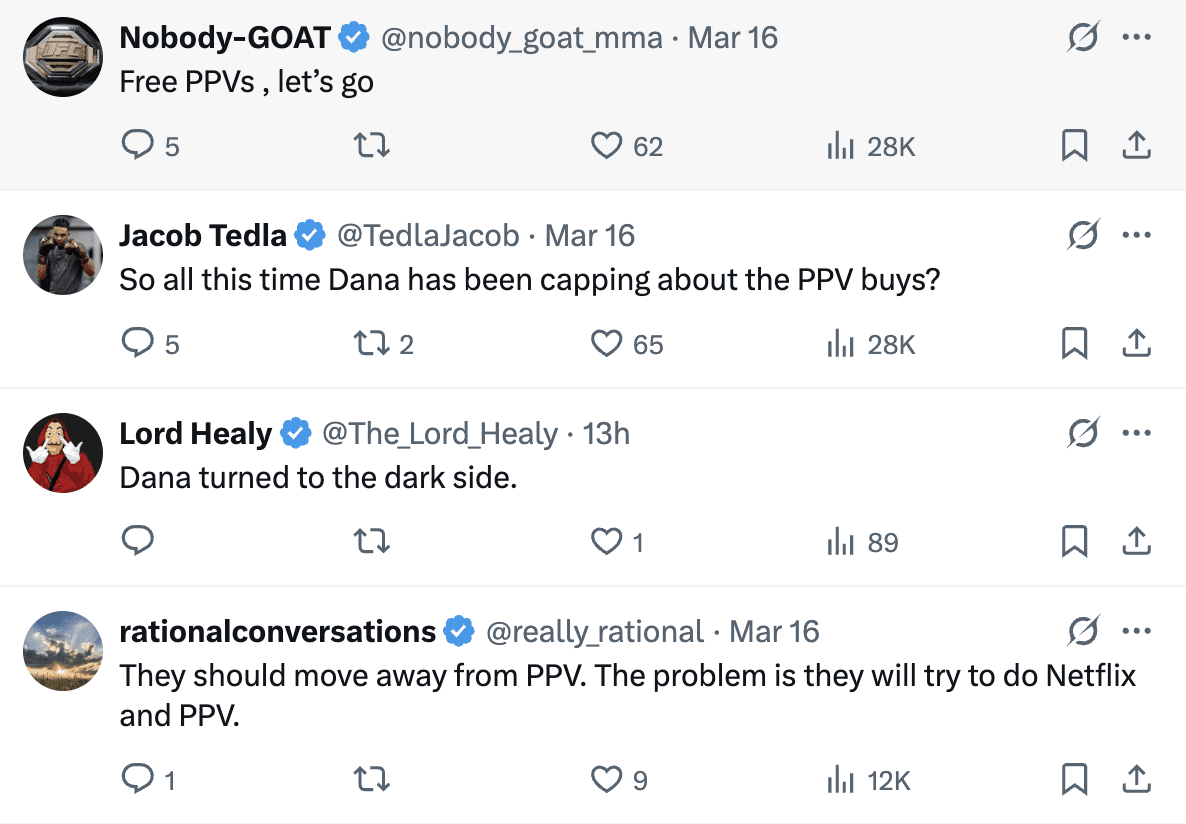The image size is (1186, 824).
Task: Like Lord Healy's dark side tweet
Action: point(616,542)
